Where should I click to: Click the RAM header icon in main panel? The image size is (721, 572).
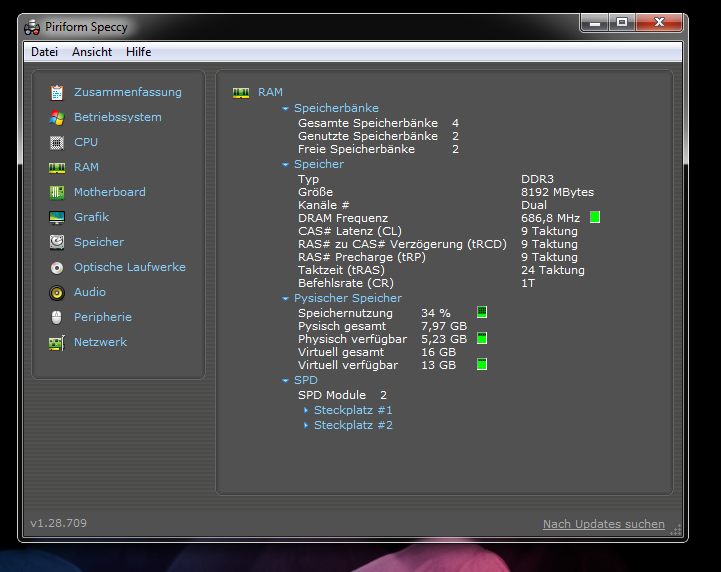point(241,93)
